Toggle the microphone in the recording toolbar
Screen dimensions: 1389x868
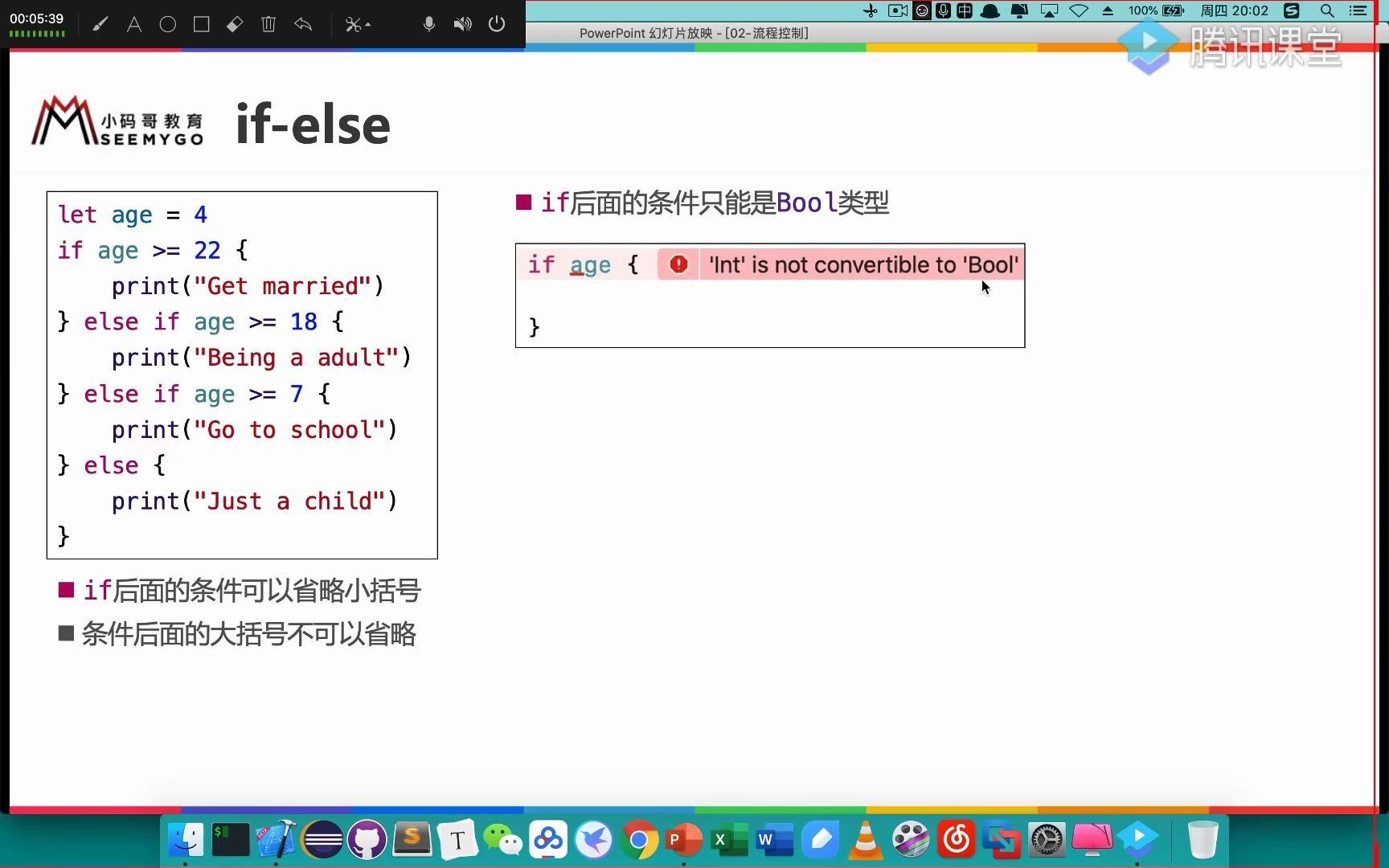pos(429,24)
